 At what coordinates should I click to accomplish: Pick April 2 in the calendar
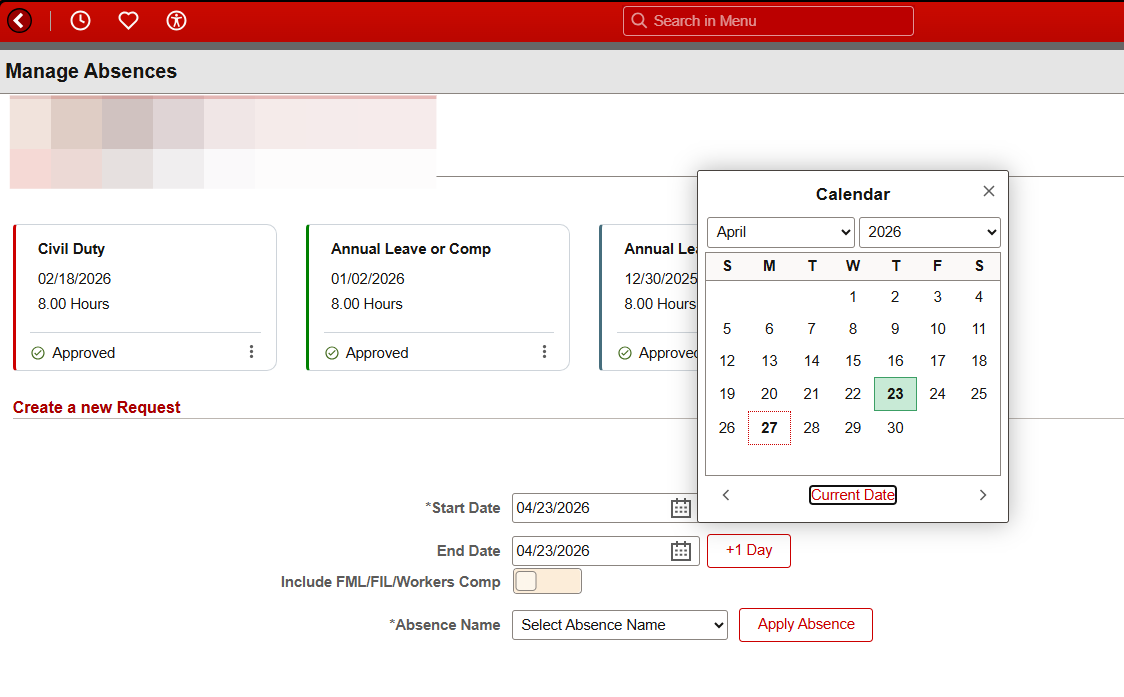895,297
